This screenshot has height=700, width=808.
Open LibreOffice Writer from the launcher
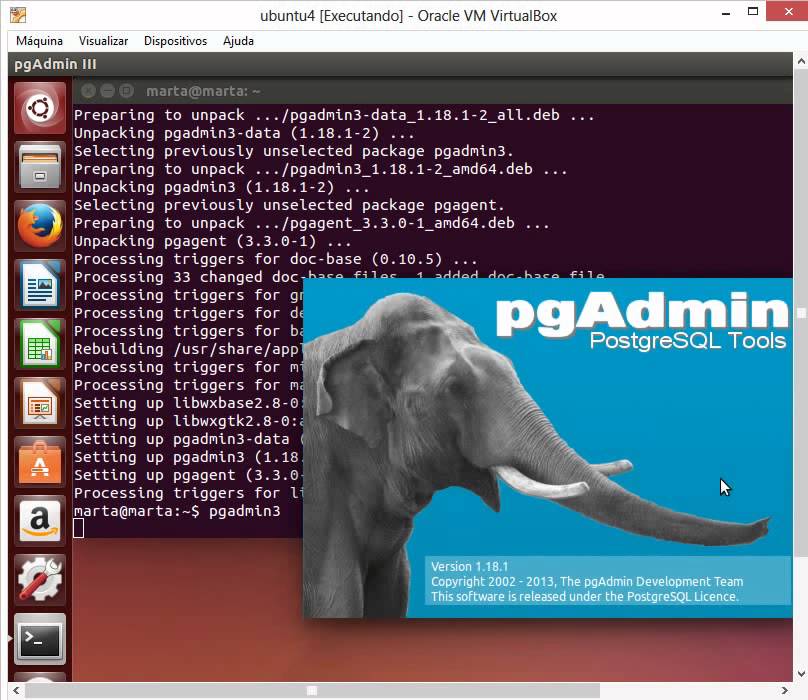[x=40, y=285]
